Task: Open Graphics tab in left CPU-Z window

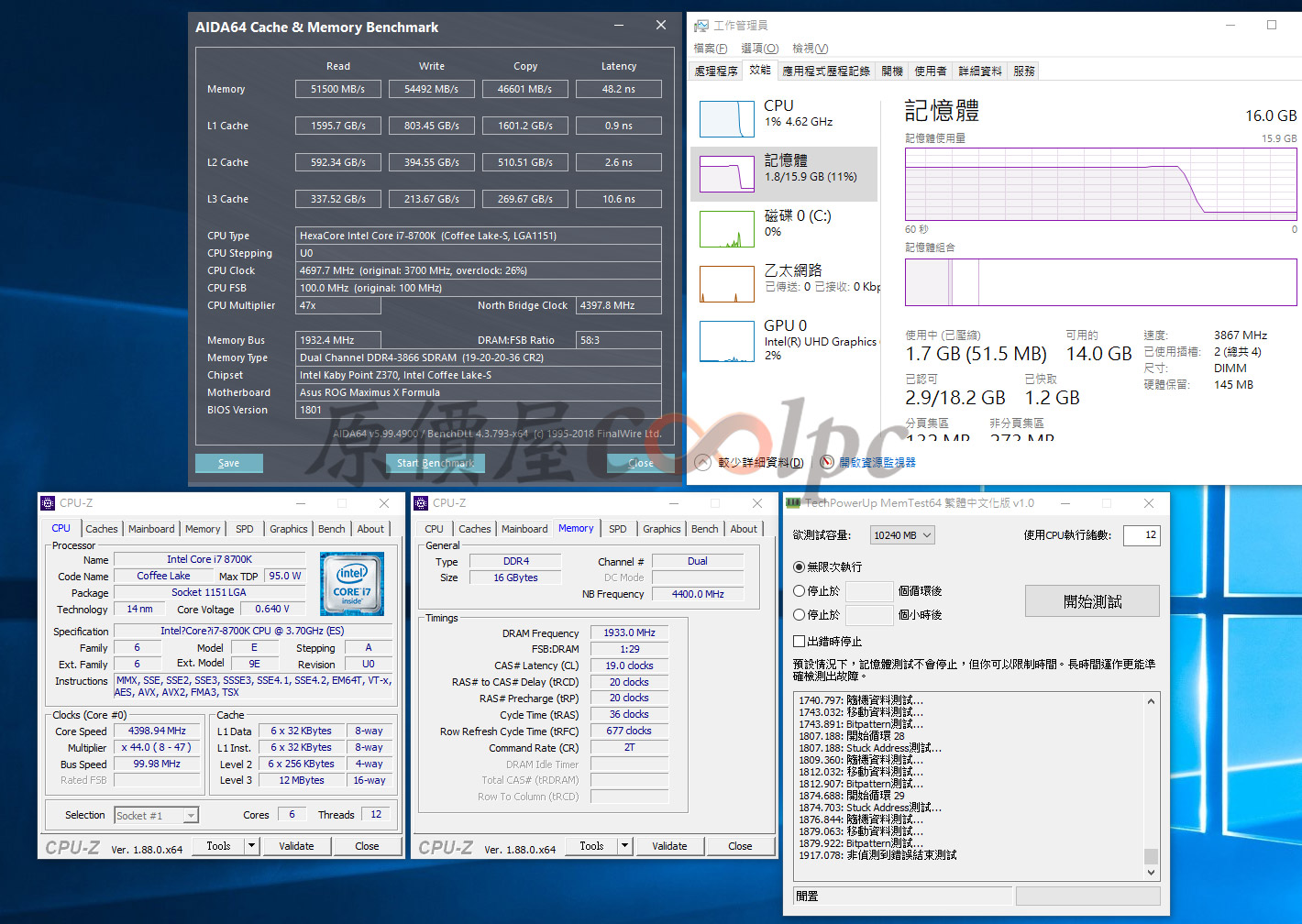Action: pyautogui.click(x=289, y=529)
